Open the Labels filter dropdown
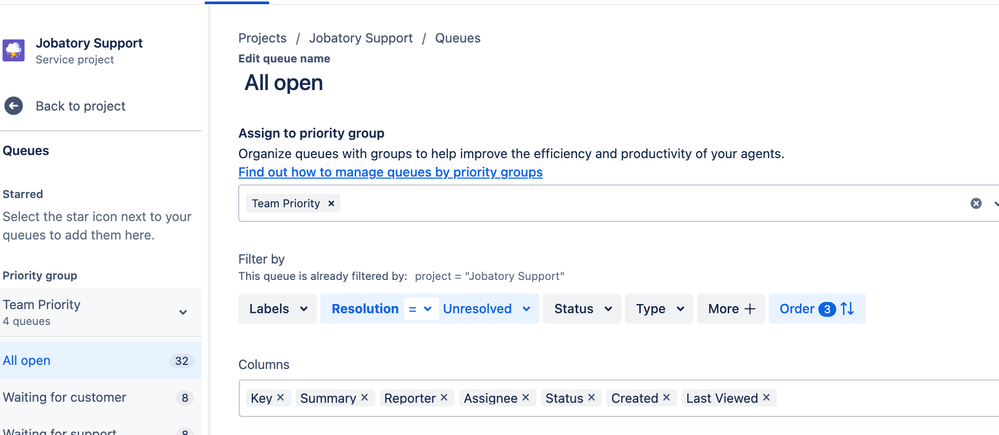Image resolution: width=999 pixels, height=435 pixels. 278,309
